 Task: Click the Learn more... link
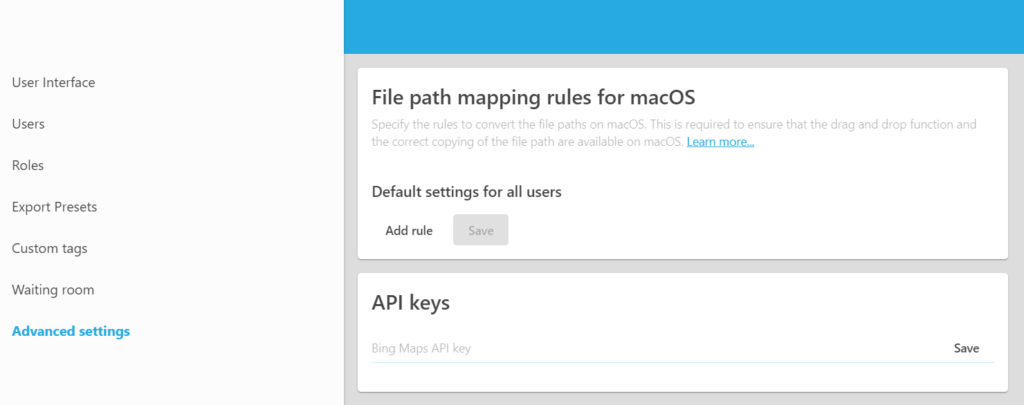[720, 143]
